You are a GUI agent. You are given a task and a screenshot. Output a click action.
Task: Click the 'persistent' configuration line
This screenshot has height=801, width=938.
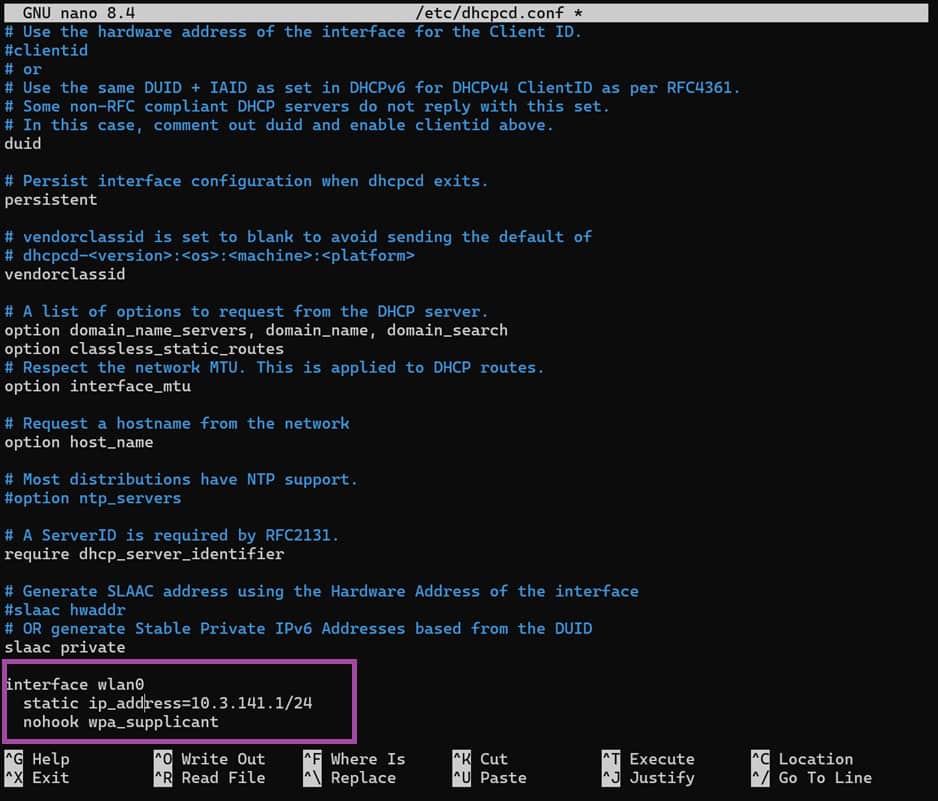click(x=51, y=199)
